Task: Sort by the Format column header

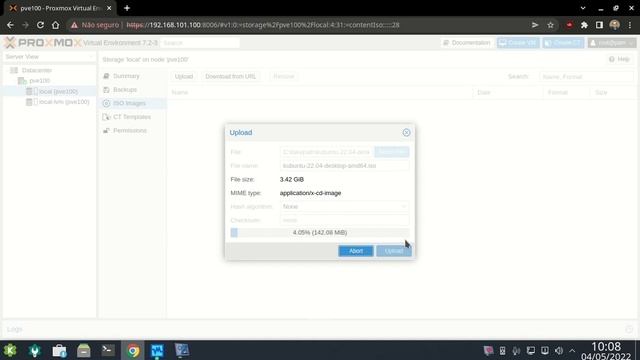Action: pyautogui.click(x=567, y=93)
